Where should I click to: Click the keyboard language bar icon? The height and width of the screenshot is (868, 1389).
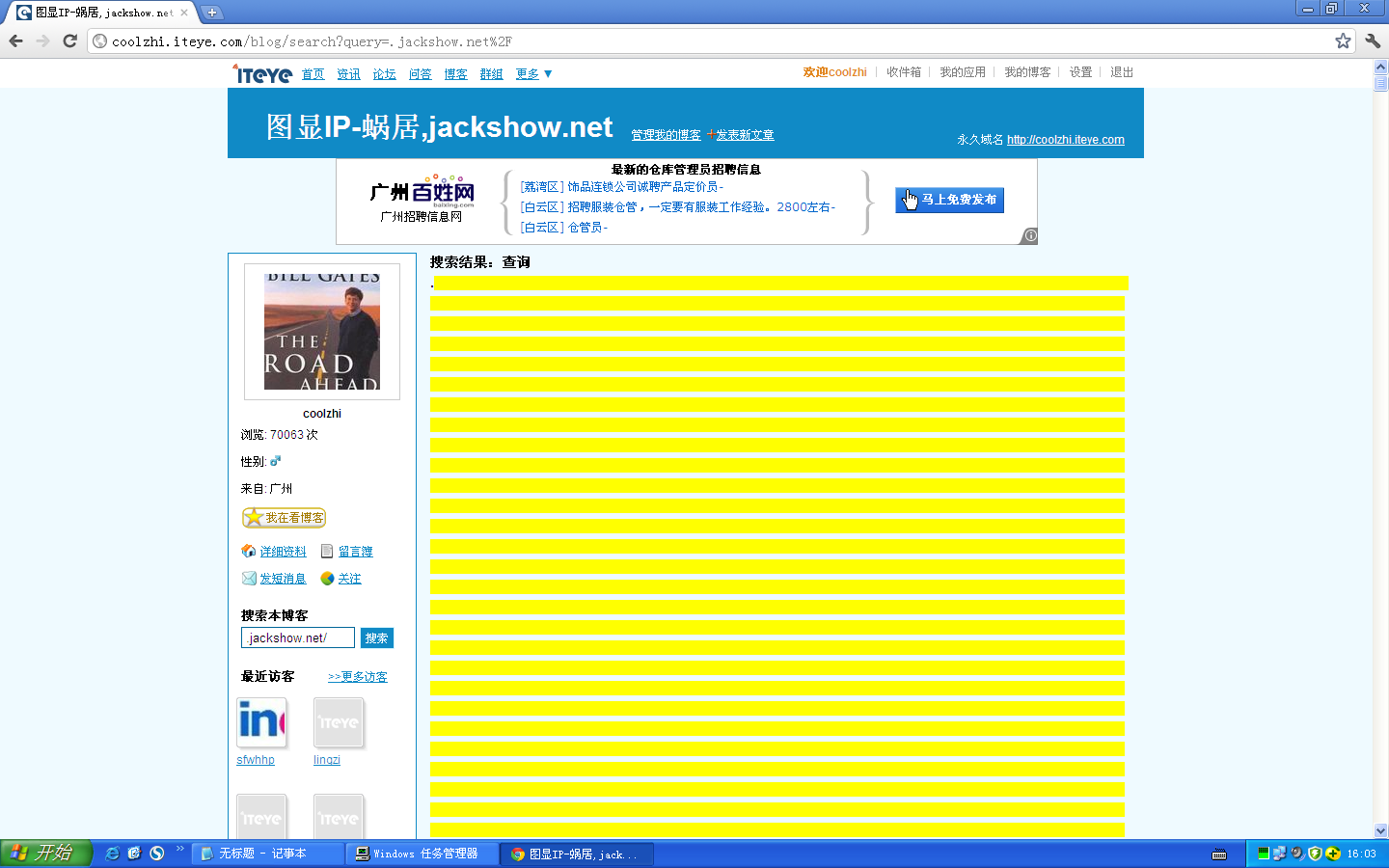1219,854
